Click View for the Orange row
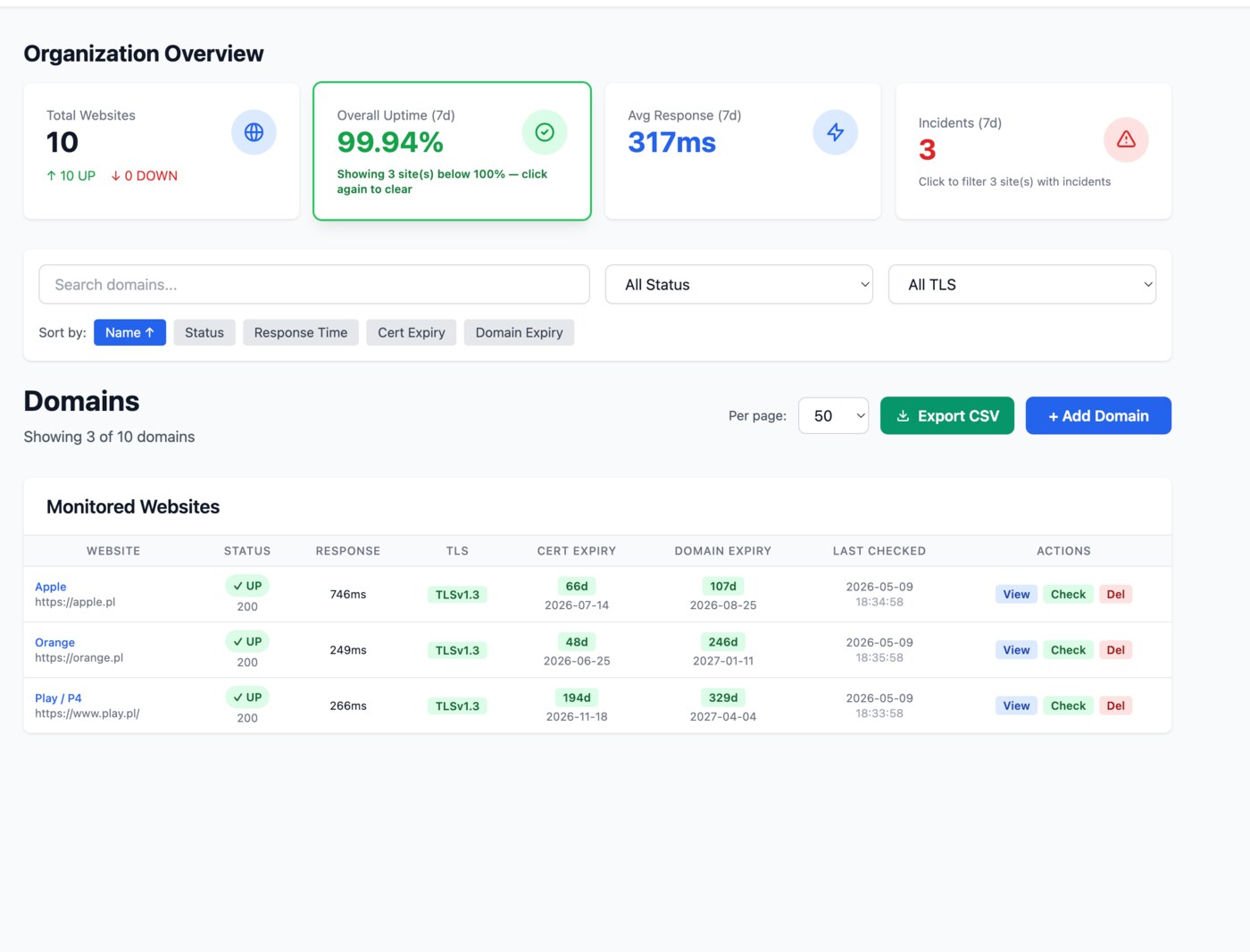This screenshot has height=952, width=1250. (1016, 650)
